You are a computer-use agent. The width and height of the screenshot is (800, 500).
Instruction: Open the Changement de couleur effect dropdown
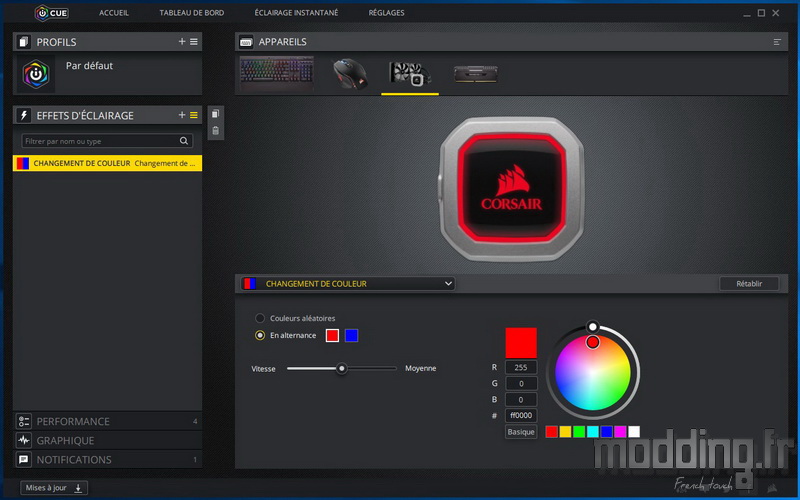[347, 283]
